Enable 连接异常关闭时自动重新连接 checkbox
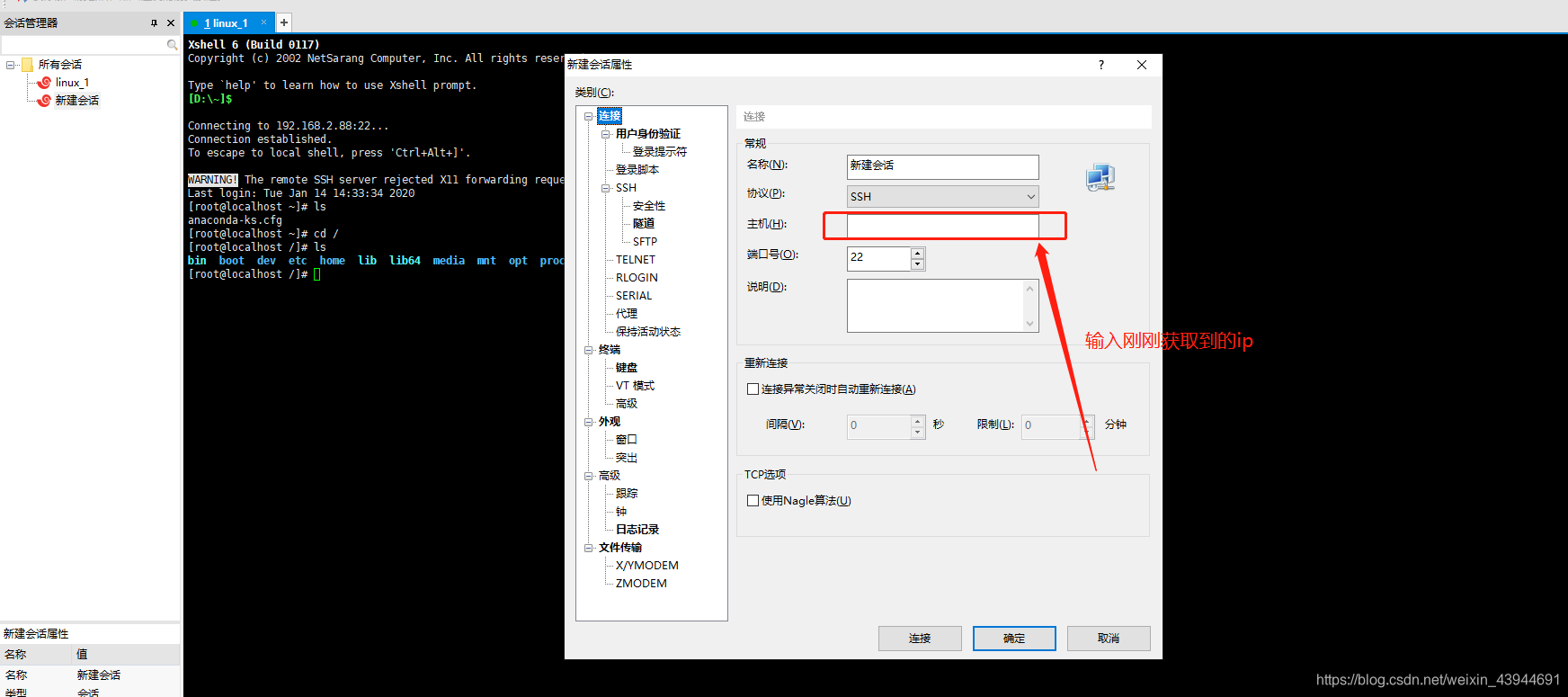This screenshot has height=697, width=1568. tap(753, 389)
